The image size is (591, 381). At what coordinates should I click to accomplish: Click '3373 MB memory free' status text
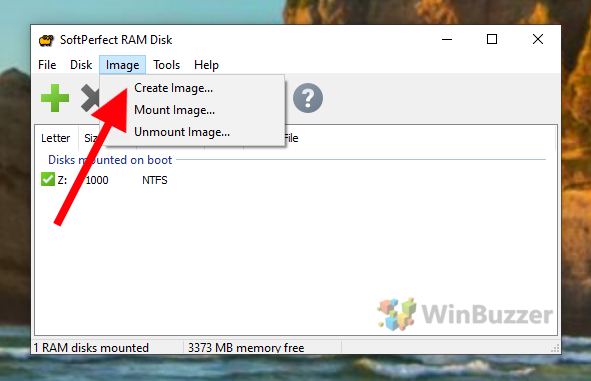pos(246,347)
